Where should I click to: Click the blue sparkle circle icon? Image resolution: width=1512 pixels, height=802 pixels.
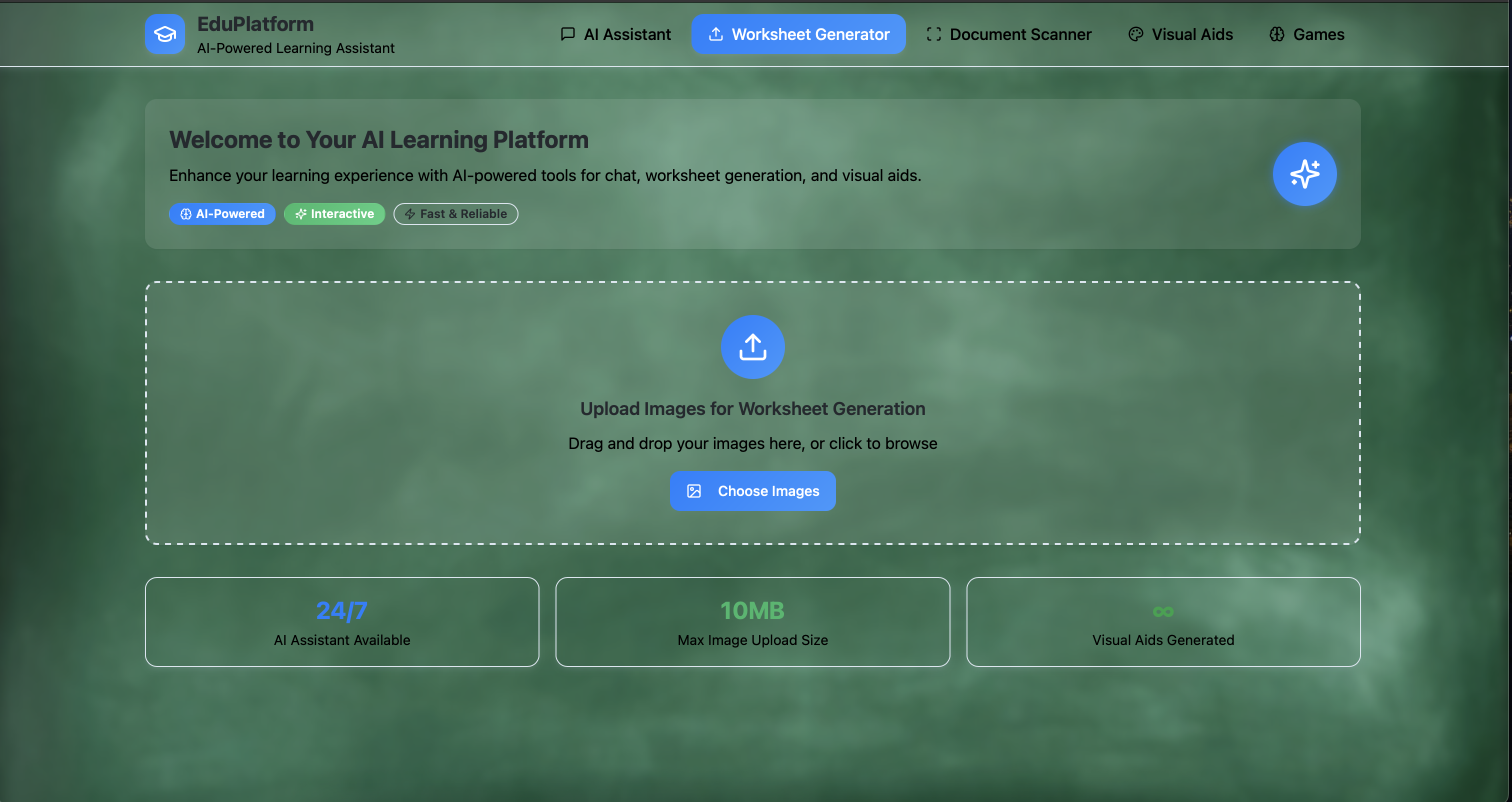click(1304, 174)
